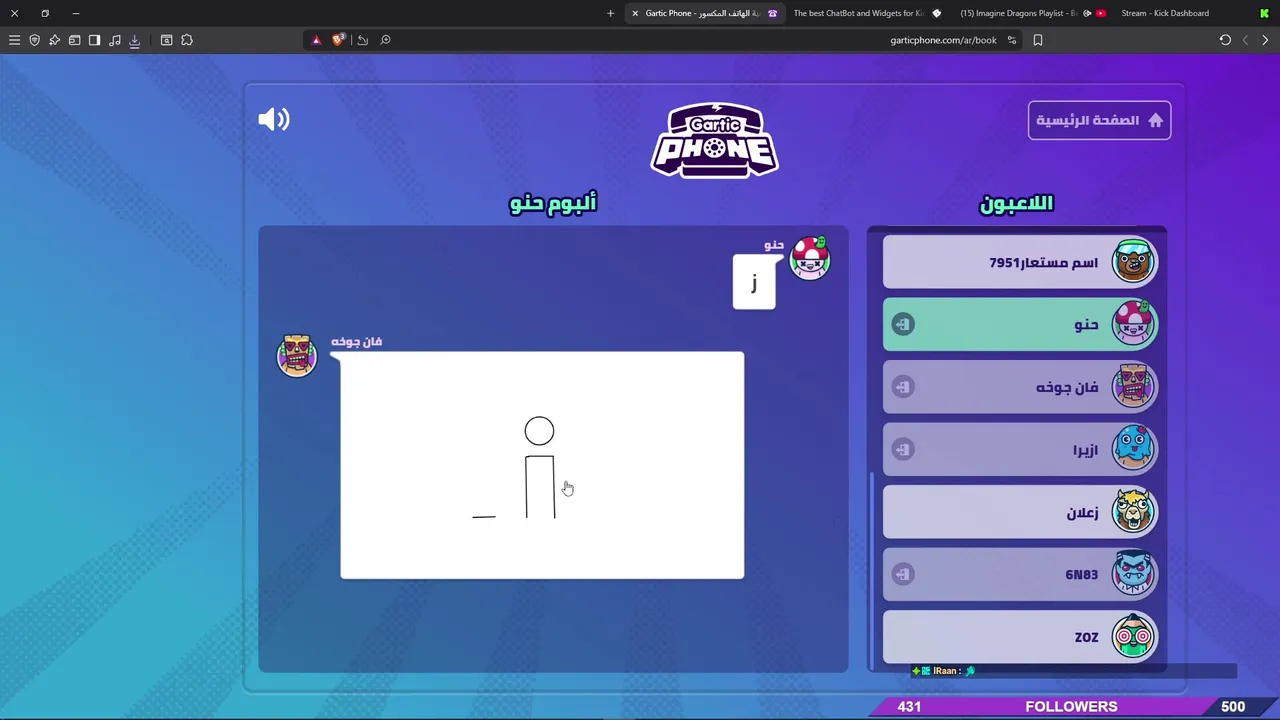Click the اللاعبون players heading
1280x720 pixels.
pos(1016,204)
